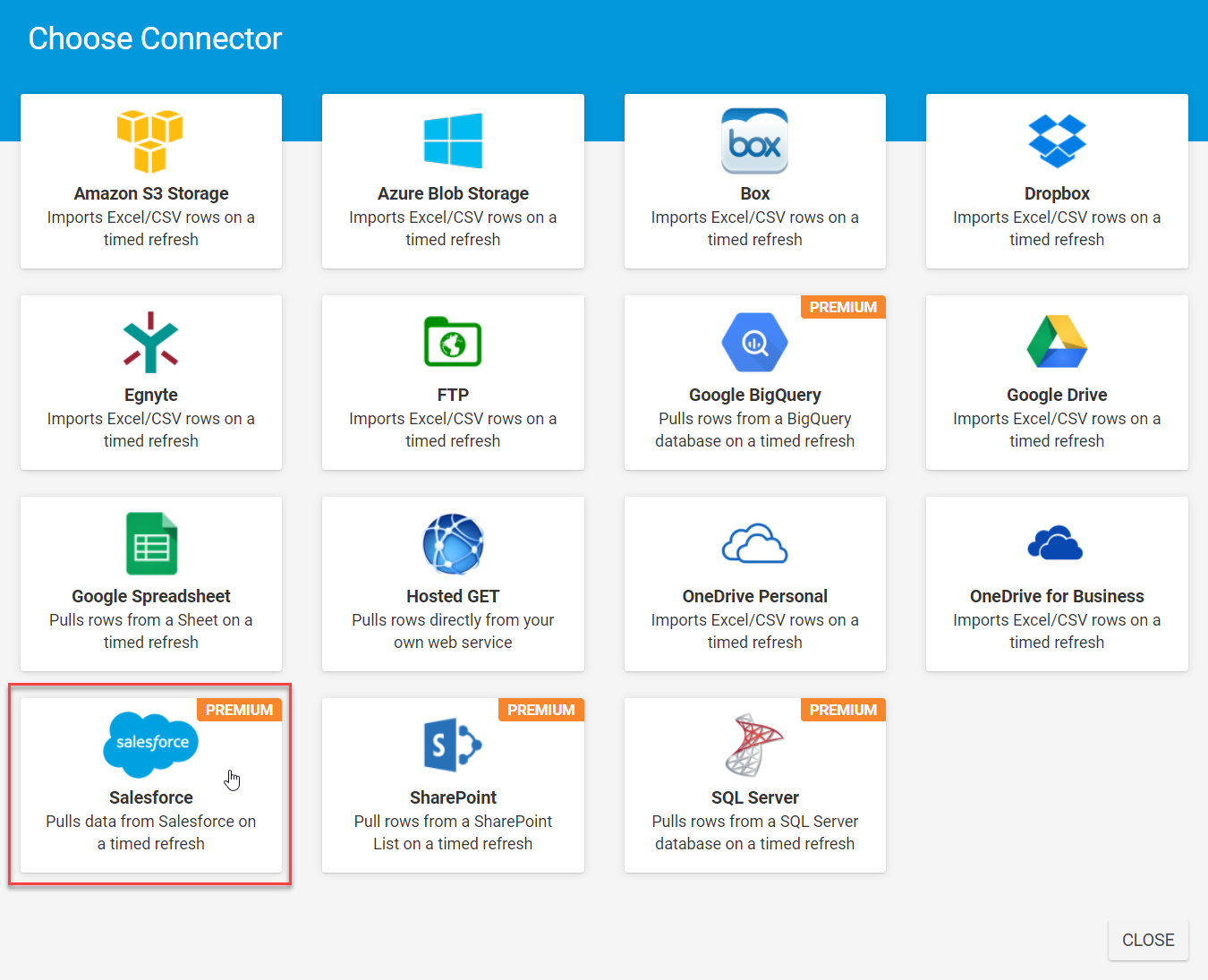The height and width of the screenshot is (980, 1208).
Task: Choose the Hosted GET title
Action: [x=453, y=596]
